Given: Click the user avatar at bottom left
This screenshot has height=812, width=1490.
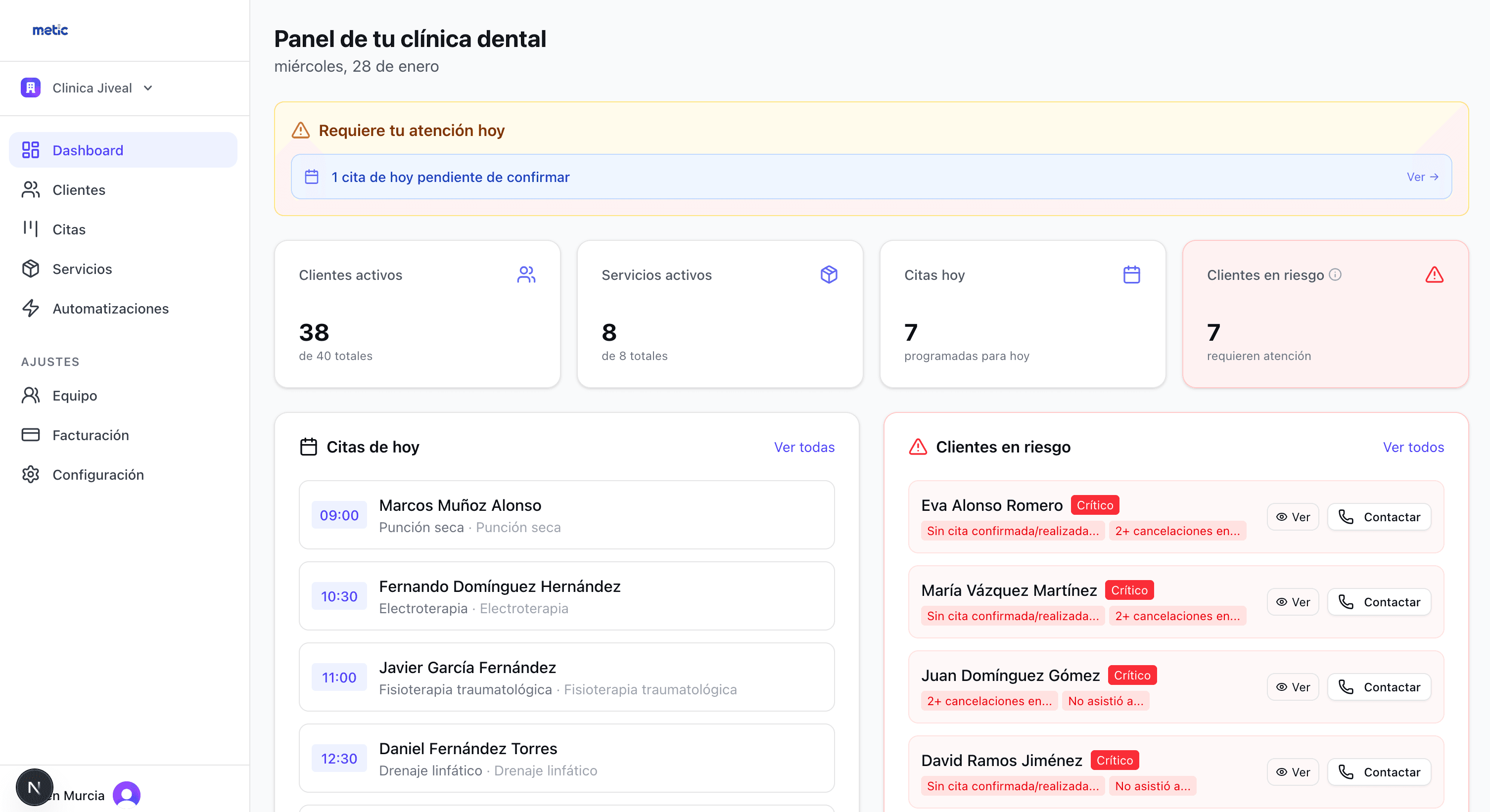Looking at the screenshot, I should point(127,795).
